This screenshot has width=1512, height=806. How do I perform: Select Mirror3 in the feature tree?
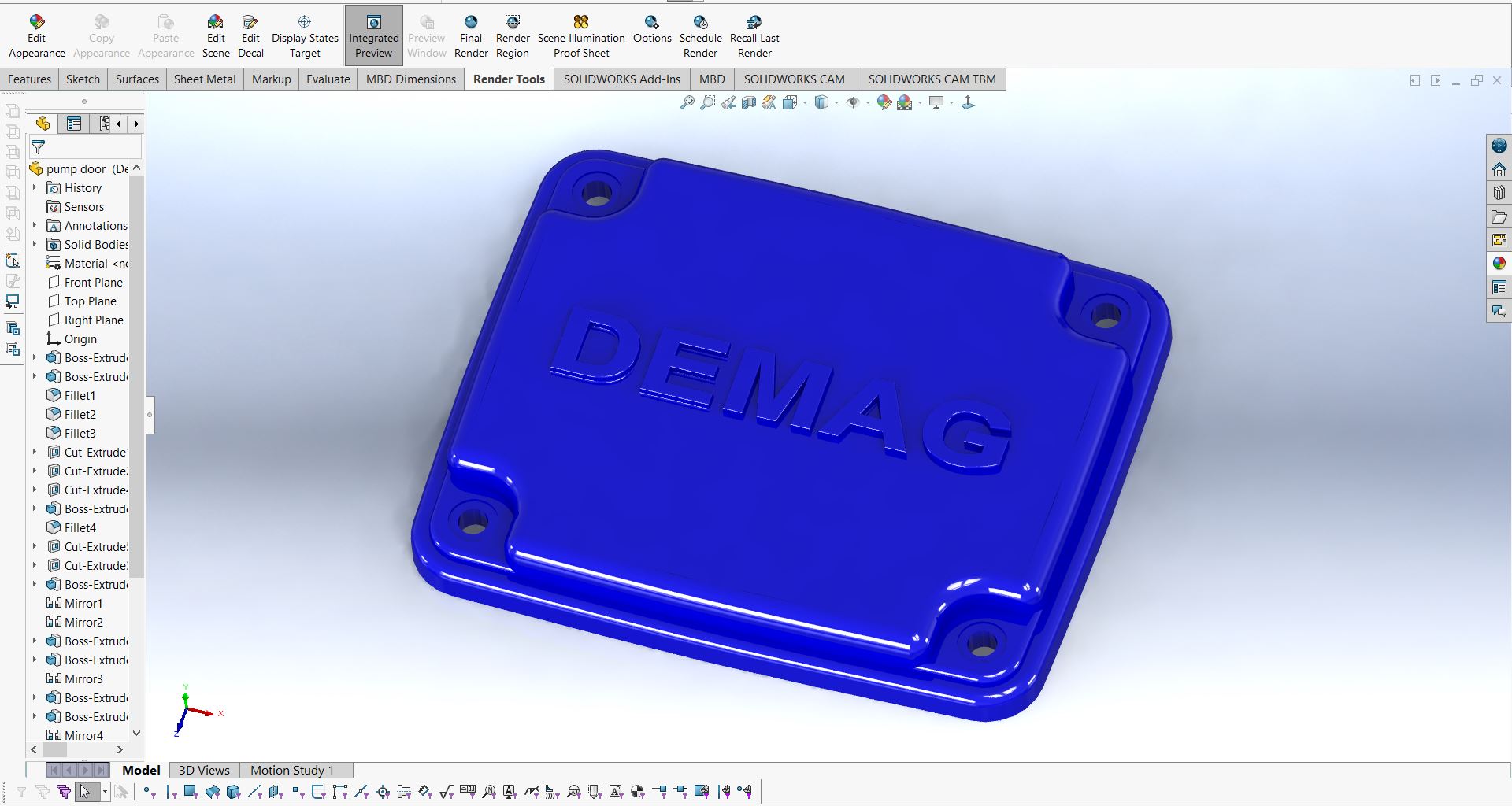pyautogui.click(x=75, y=678)
